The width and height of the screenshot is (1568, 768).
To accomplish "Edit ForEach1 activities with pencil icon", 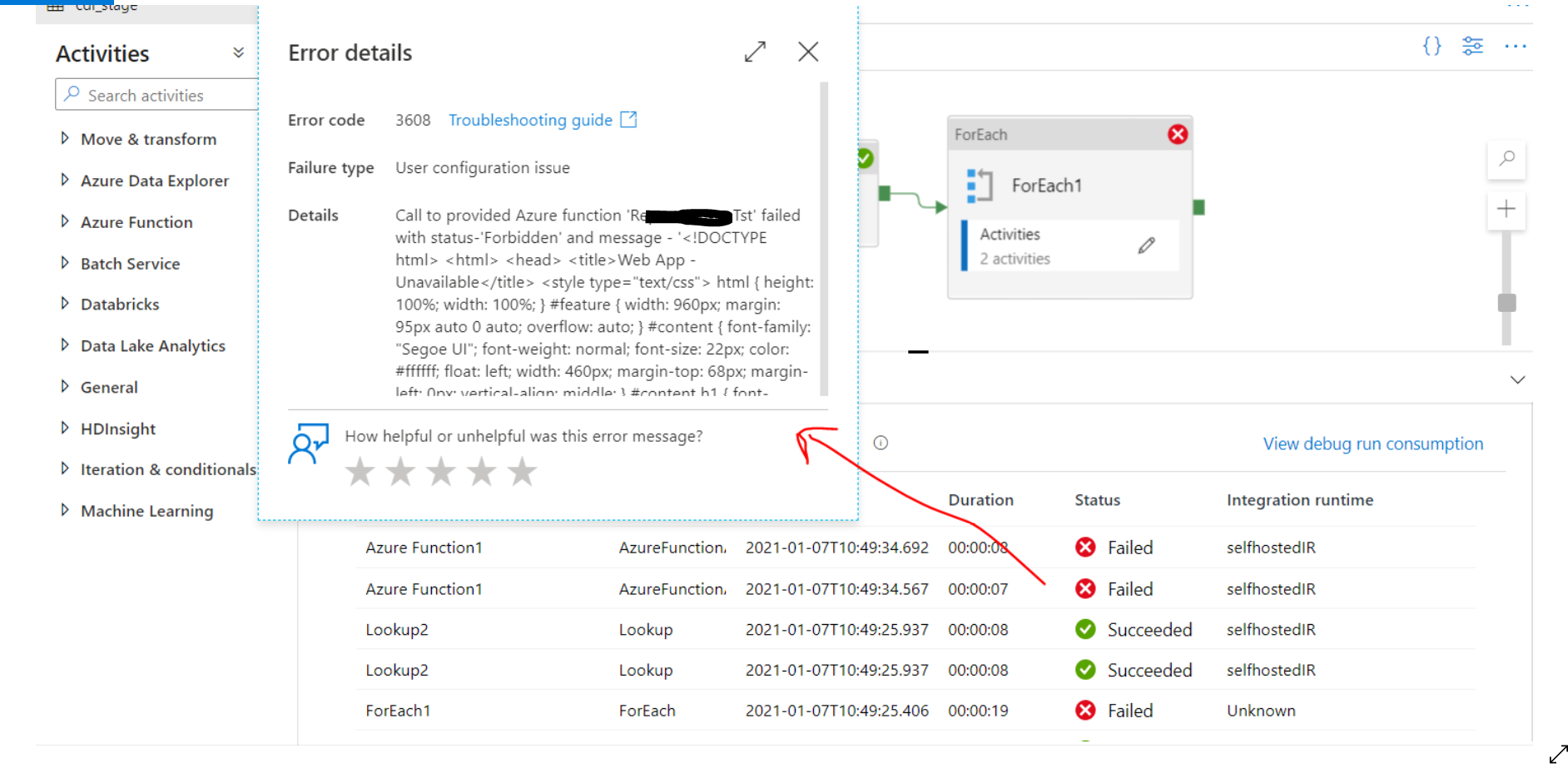I will coord(1146,245).
